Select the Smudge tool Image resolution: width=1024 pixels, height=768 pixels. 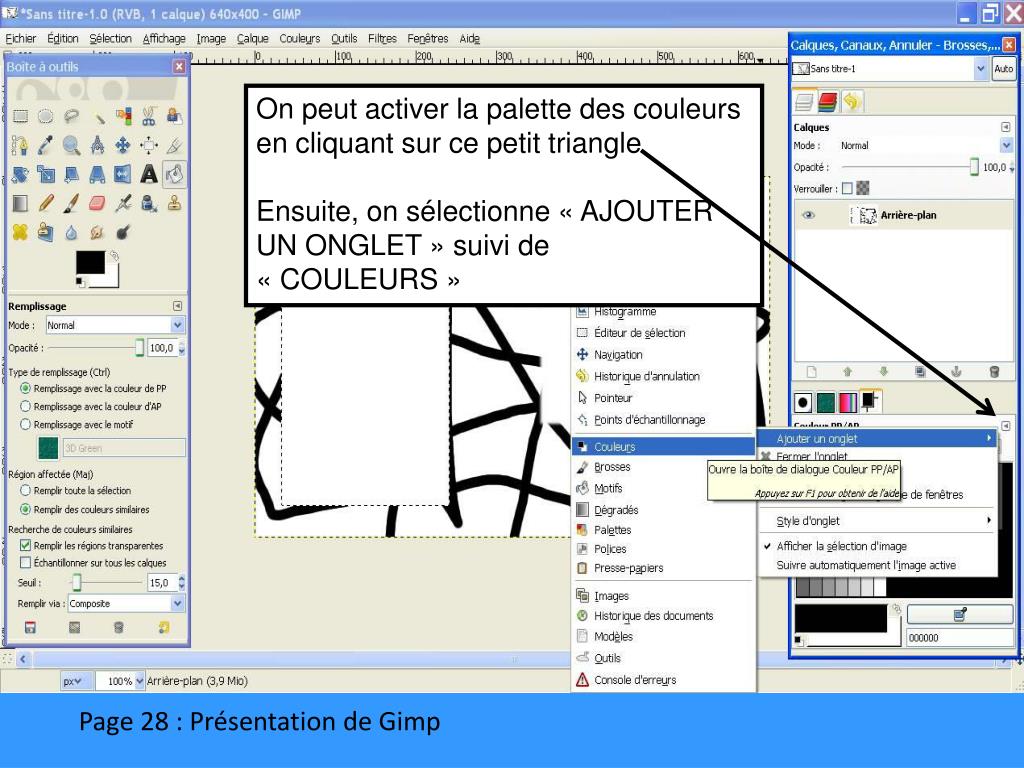[x=97, y=232]
